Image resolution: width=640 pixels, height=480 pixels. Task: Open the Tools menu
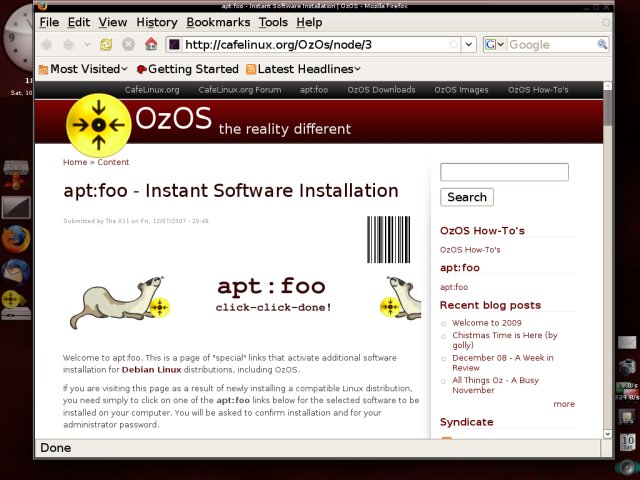click(273, 22)
